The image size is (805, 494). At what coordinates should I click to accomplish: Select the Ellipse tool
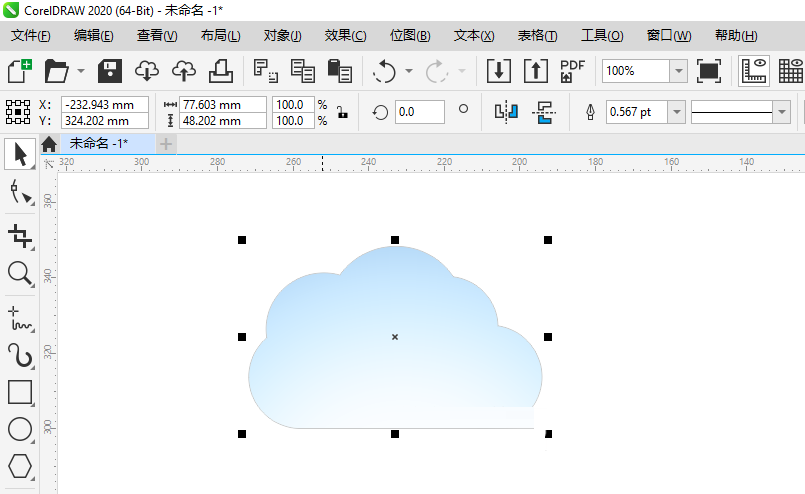[20, 429]
